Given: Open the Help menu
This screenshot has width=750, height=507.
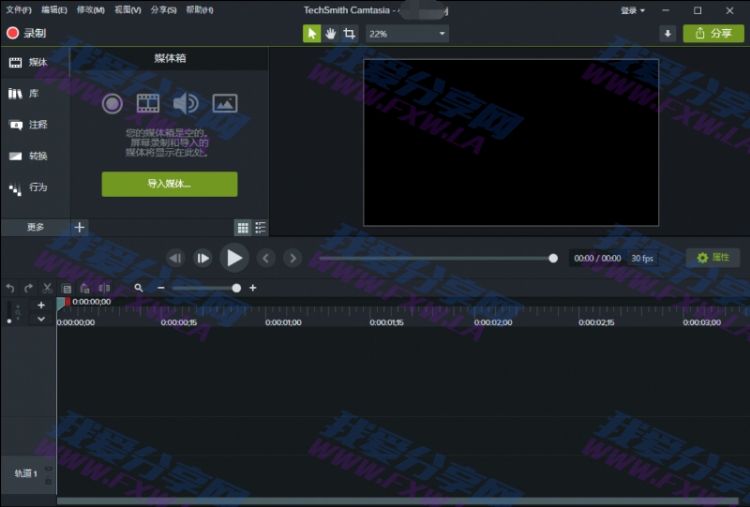Looking at the screenshot, I should [x=199, y=10].
